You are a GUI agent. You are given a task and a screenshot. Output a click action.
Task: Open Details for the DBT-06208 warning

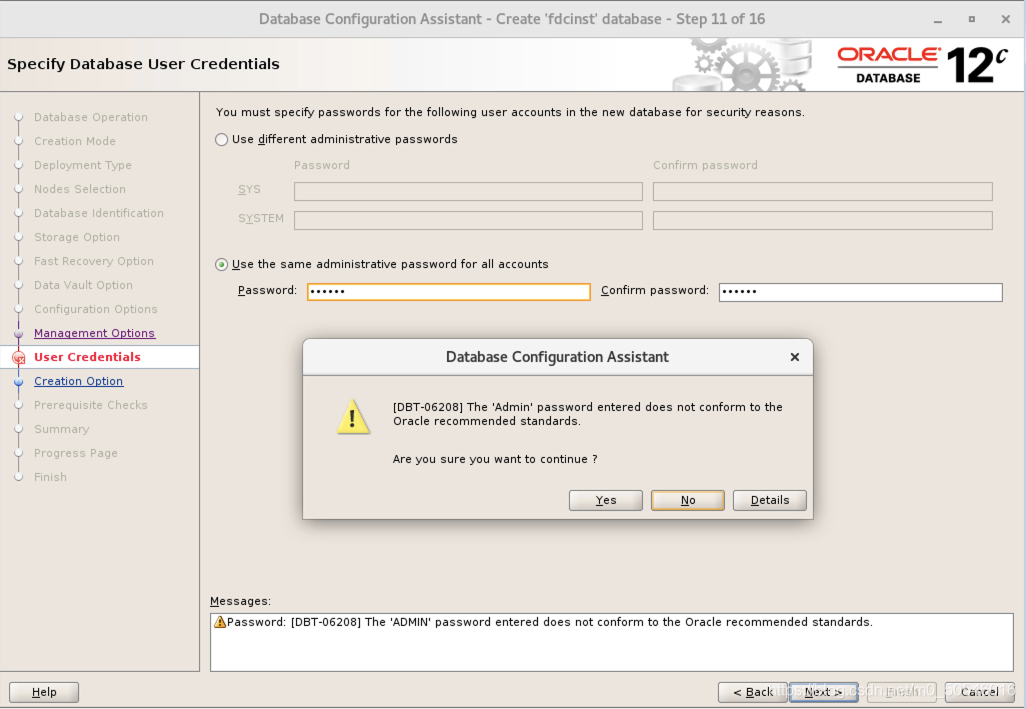pyautogui.click(x=770, y=500)
